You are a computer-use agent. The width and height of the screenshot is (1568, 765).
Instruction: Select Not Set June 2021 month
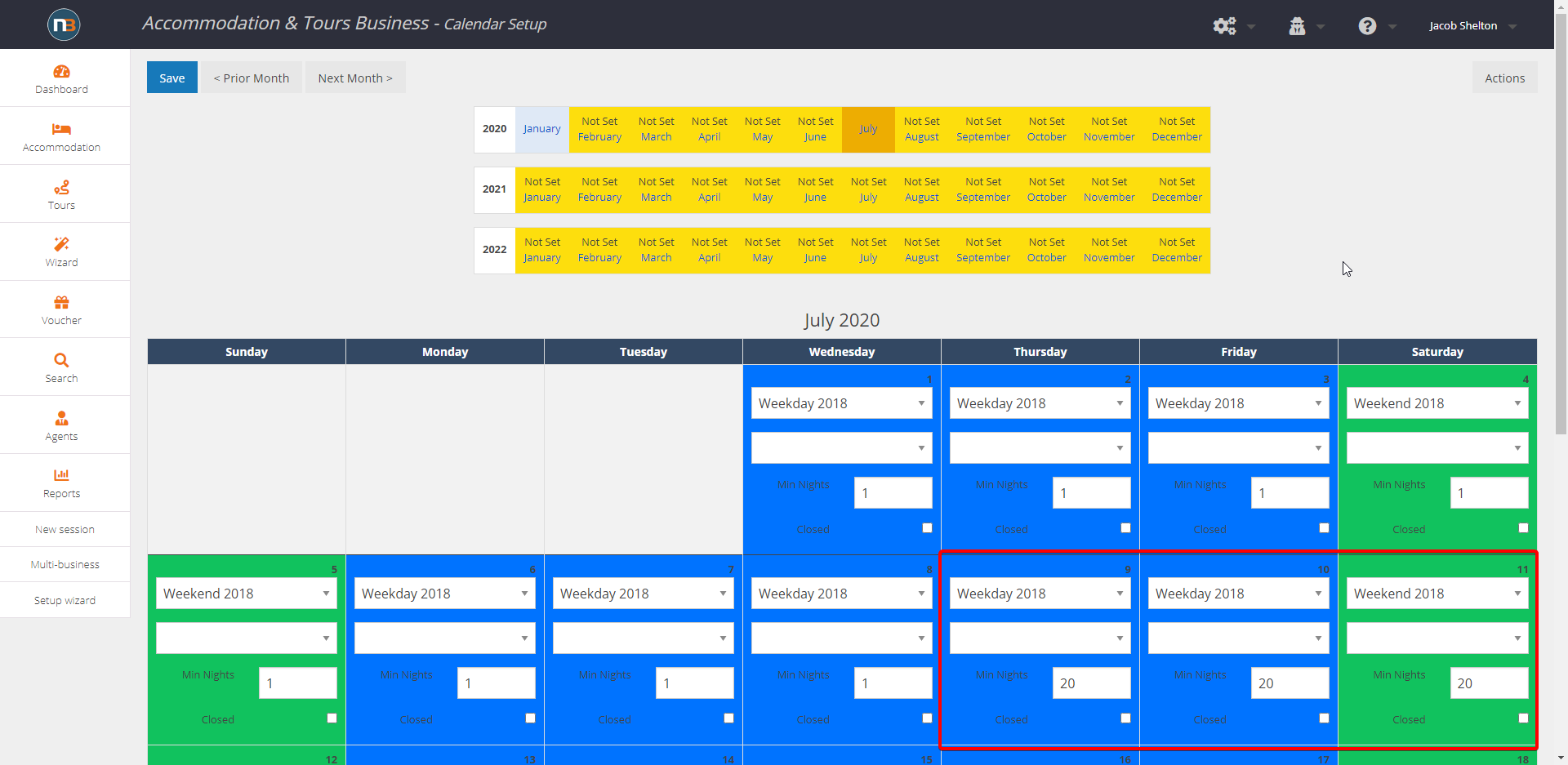point(815,189)
